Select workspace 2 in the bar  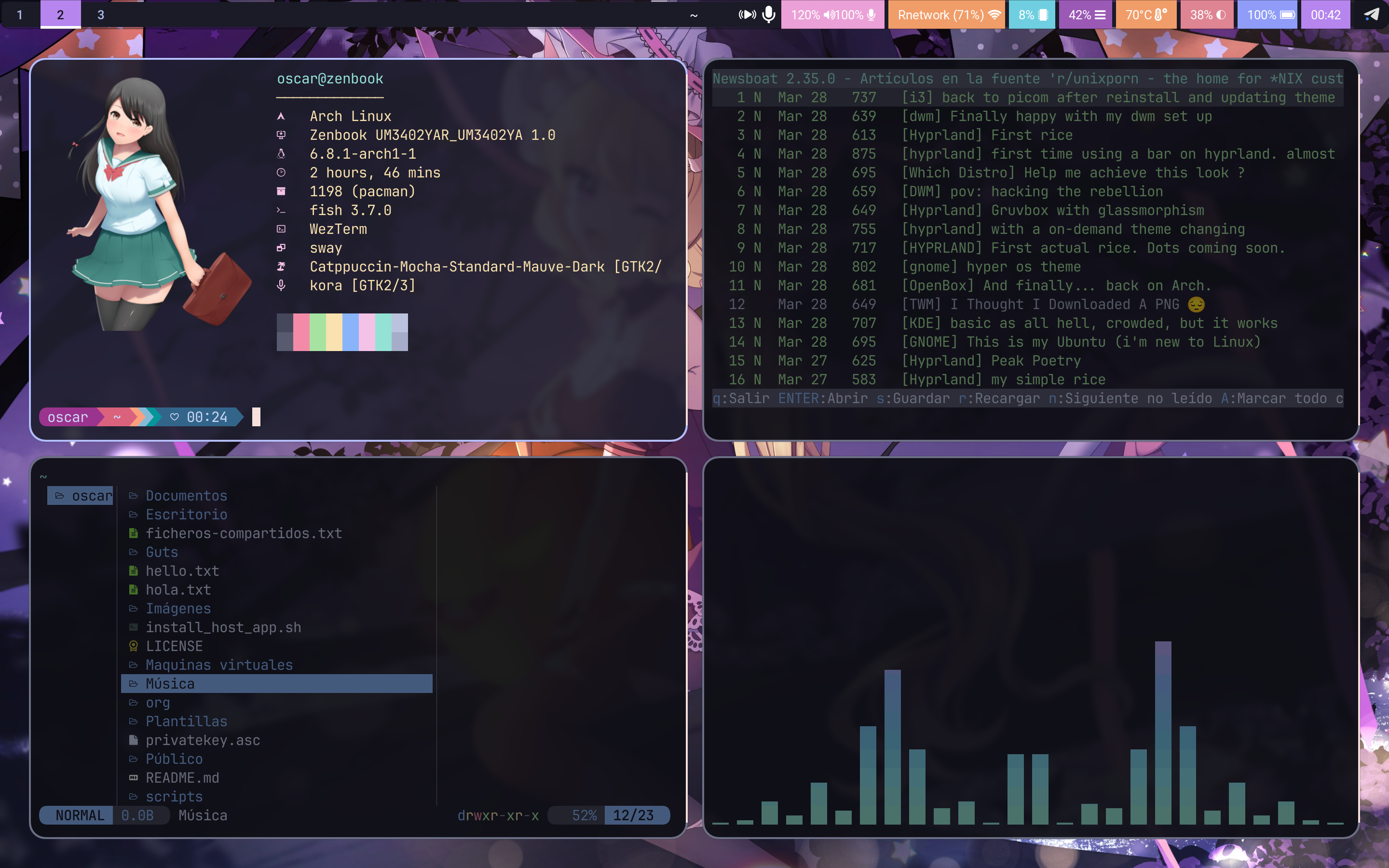coord(60,14)
